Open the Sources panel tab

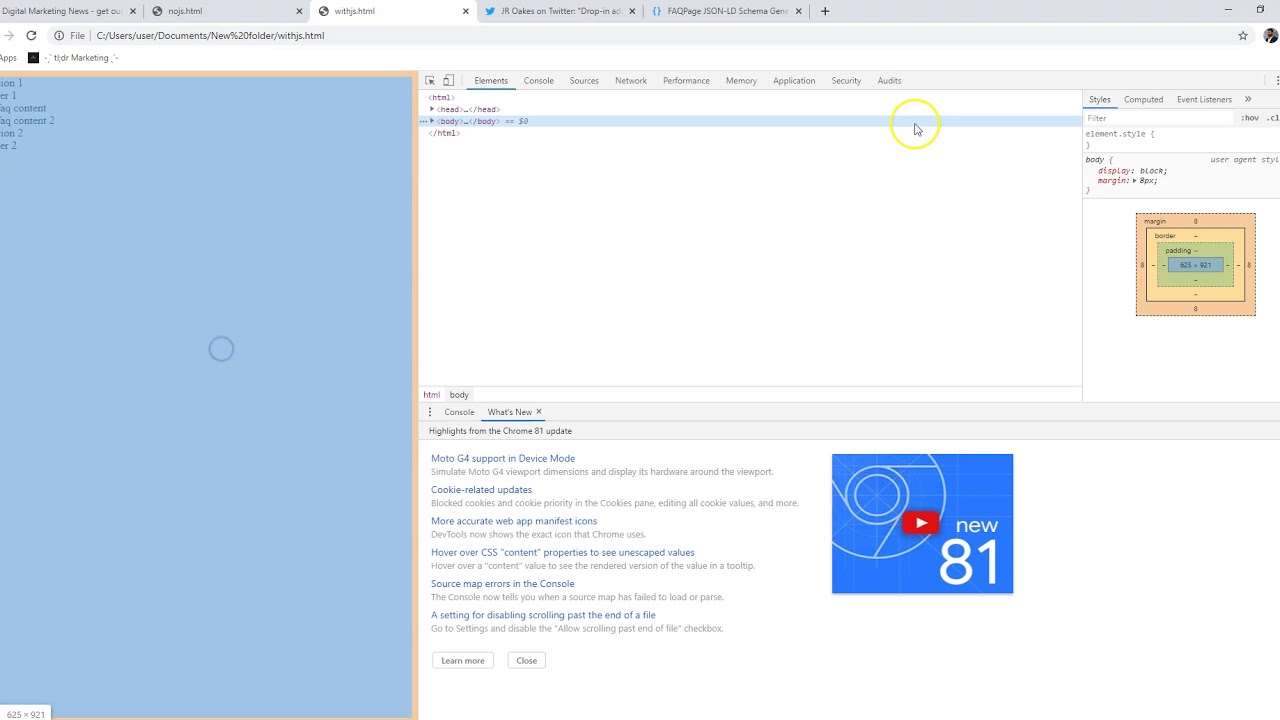pos(584,81)
